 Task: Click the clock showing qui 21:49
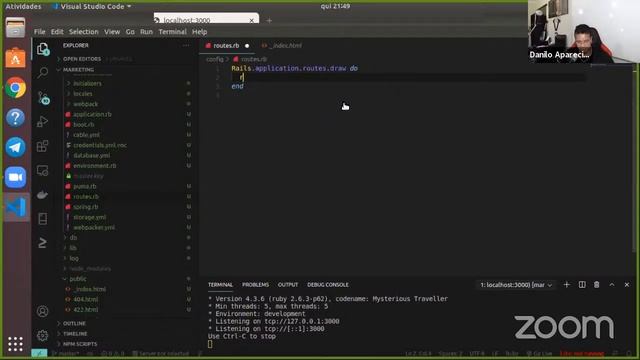[335, 6]
